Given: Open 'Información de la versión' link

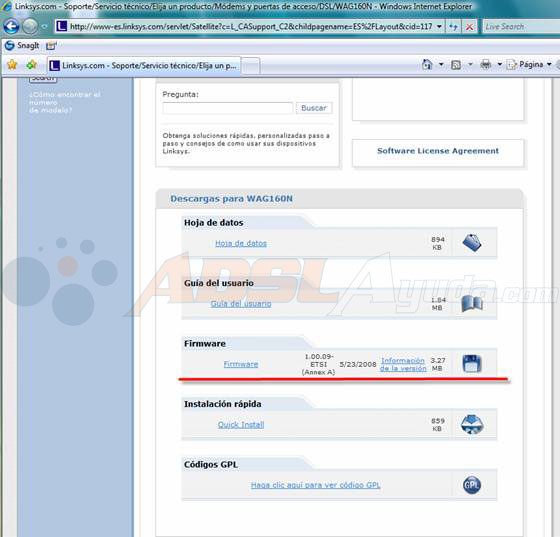Looking at the screenshot, I should (x=403, y=364).
